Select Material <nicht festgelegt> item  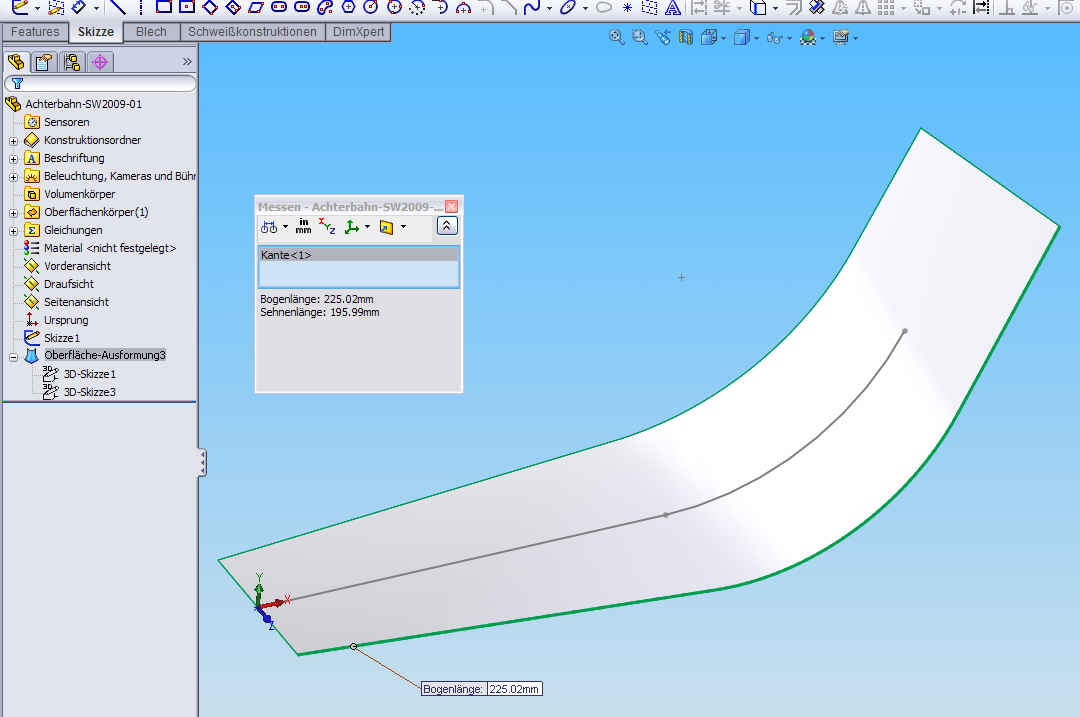tap(110, 248)
